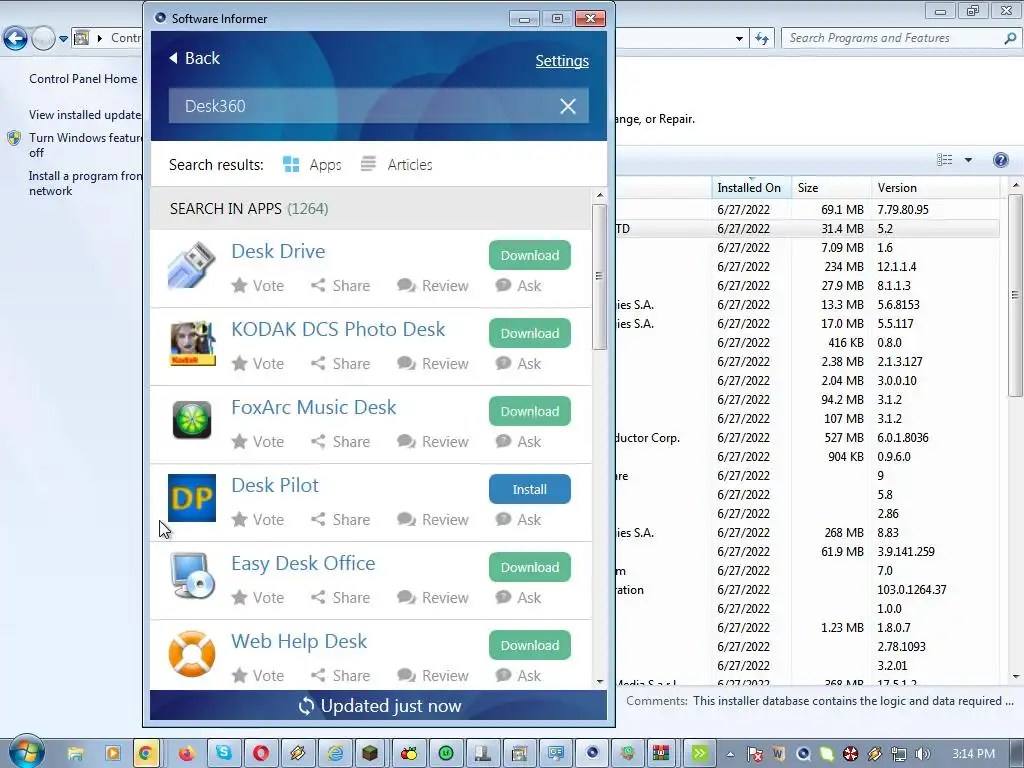Click Programs and Features list scrollbar

click(x=1015, y=294)
